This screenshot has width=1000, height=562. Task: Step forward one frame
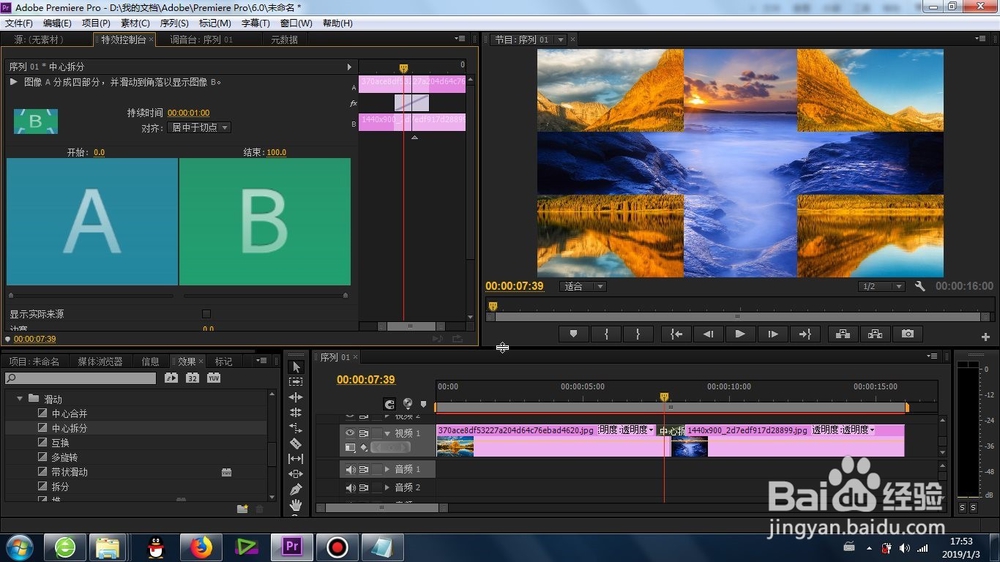pos(772,334)
